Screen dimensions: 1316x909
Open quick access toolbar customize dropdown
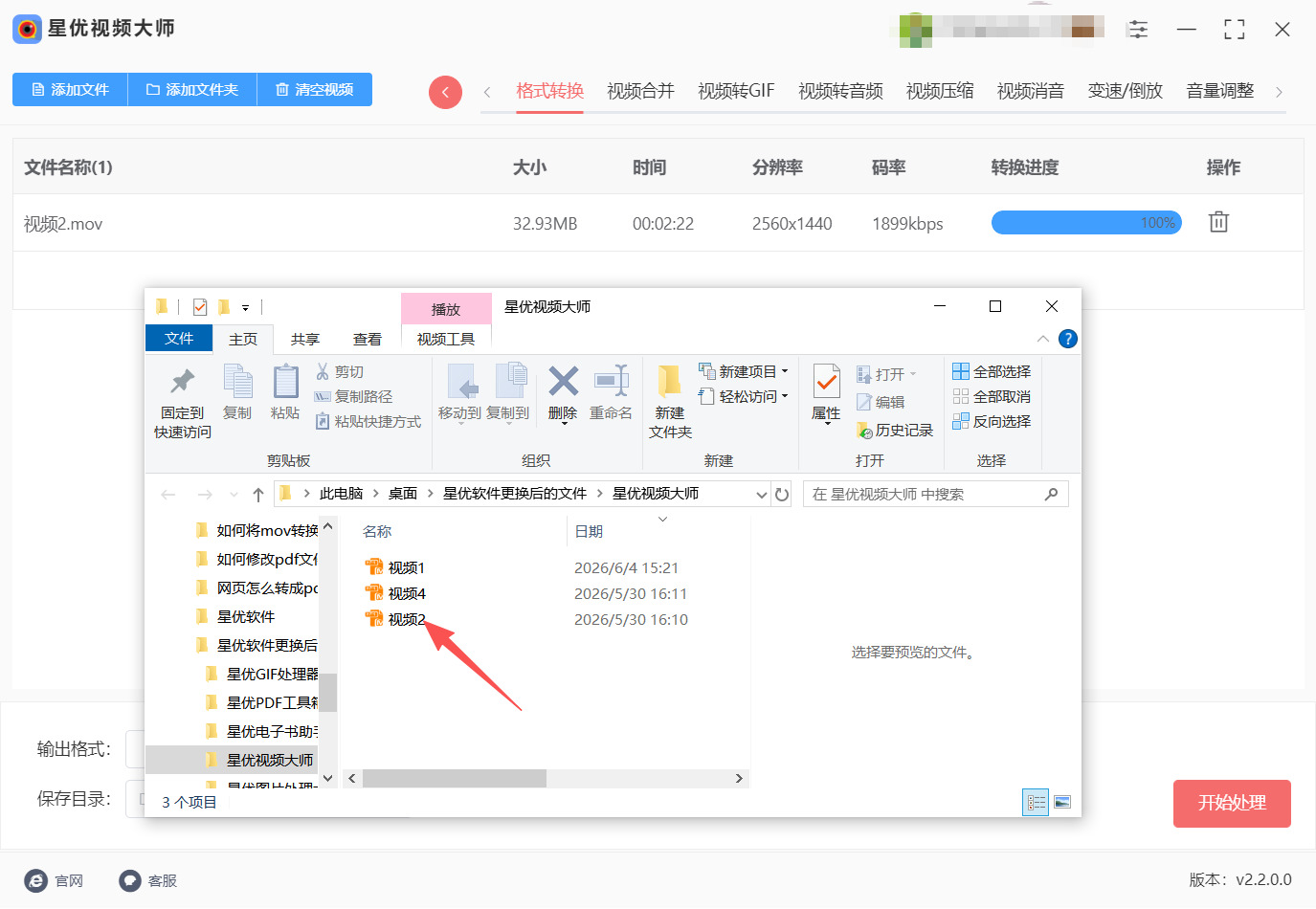[x=245, y=307]
